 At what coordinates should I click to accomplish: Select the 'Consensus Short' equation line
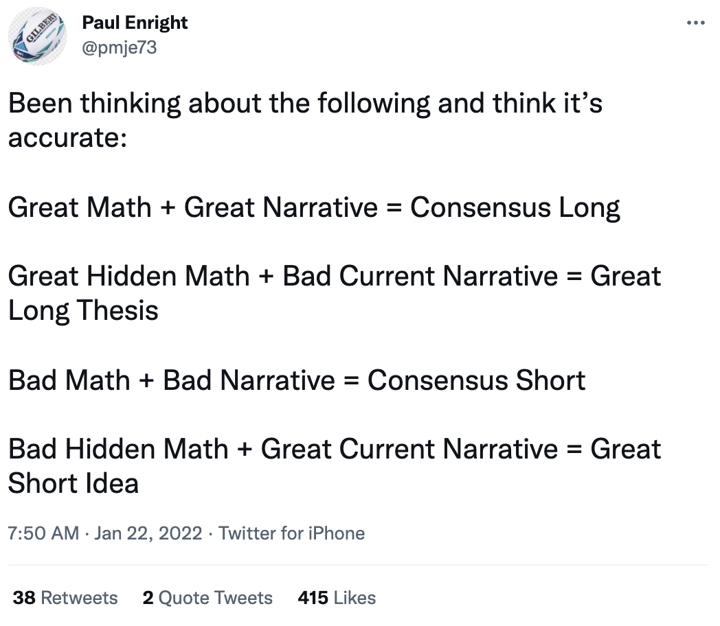pos(297,380)
